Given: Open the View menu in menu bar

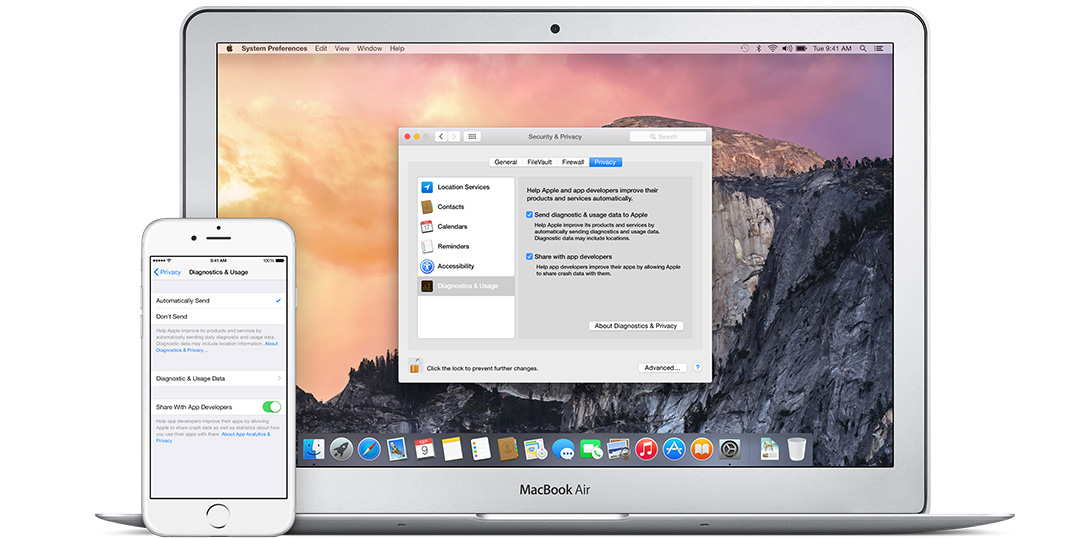Looking at the screenshot, I should coord(342,48).
